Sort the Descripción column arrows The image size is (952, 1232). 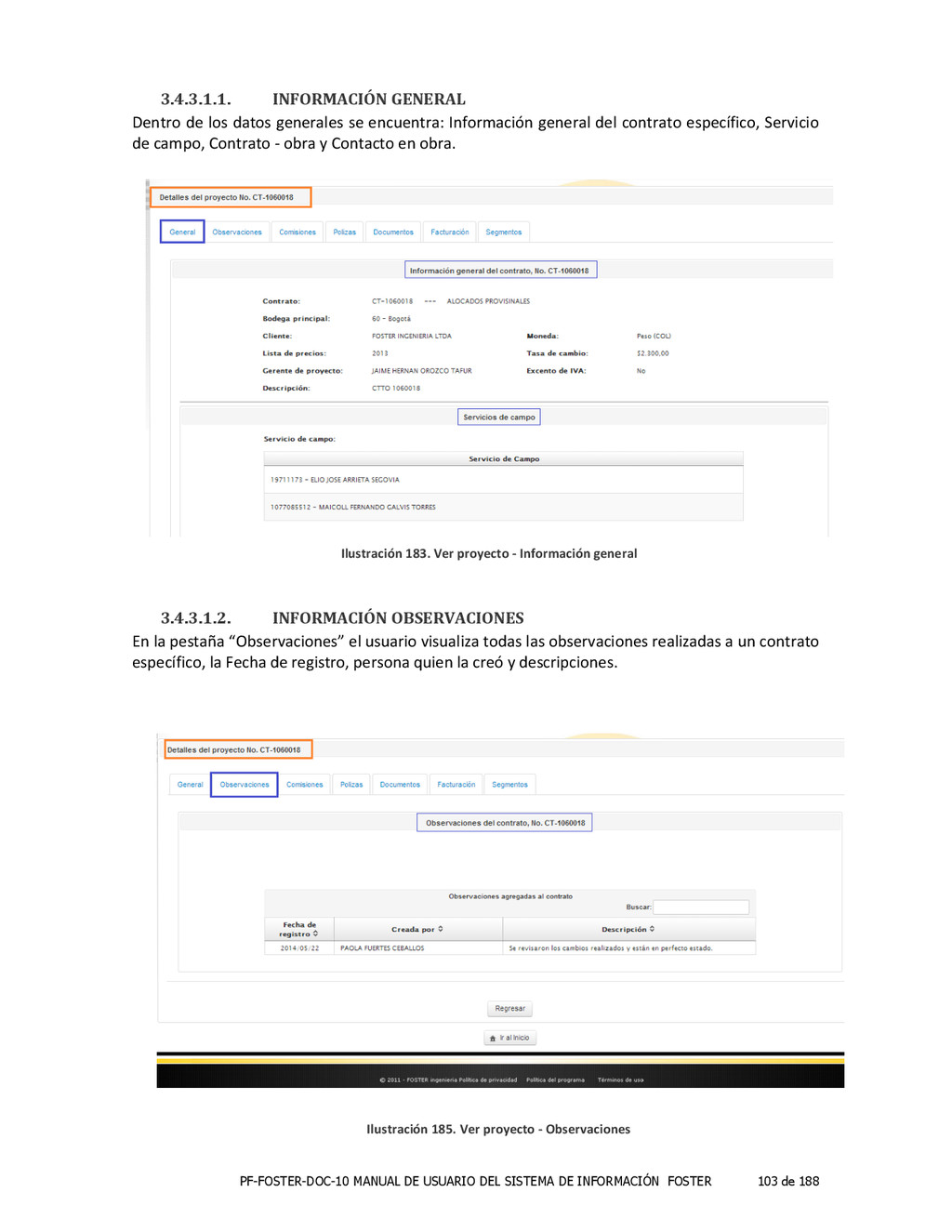click(x=652, y=929)
